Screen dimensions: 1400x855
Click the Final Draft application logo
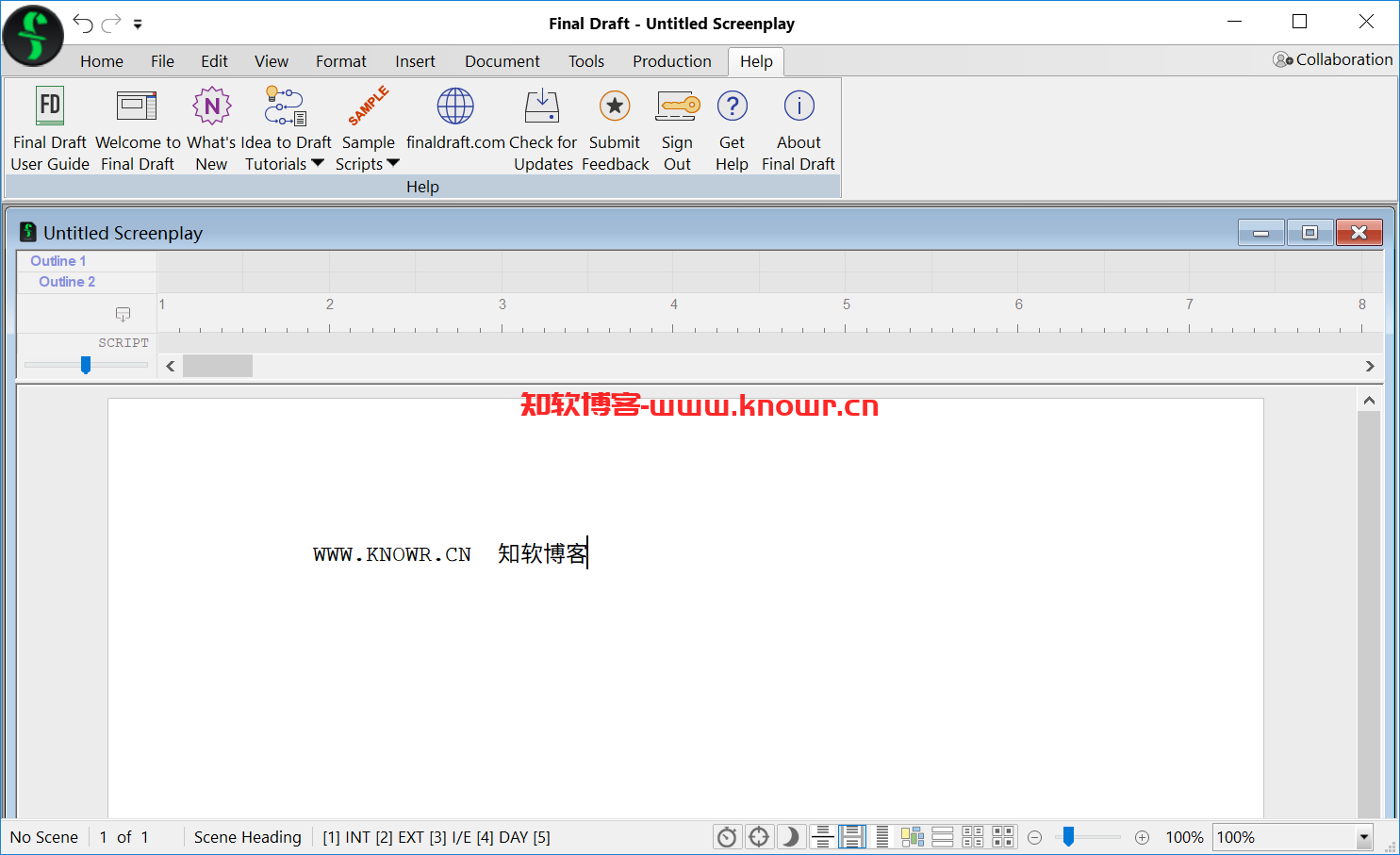point(33,36)
